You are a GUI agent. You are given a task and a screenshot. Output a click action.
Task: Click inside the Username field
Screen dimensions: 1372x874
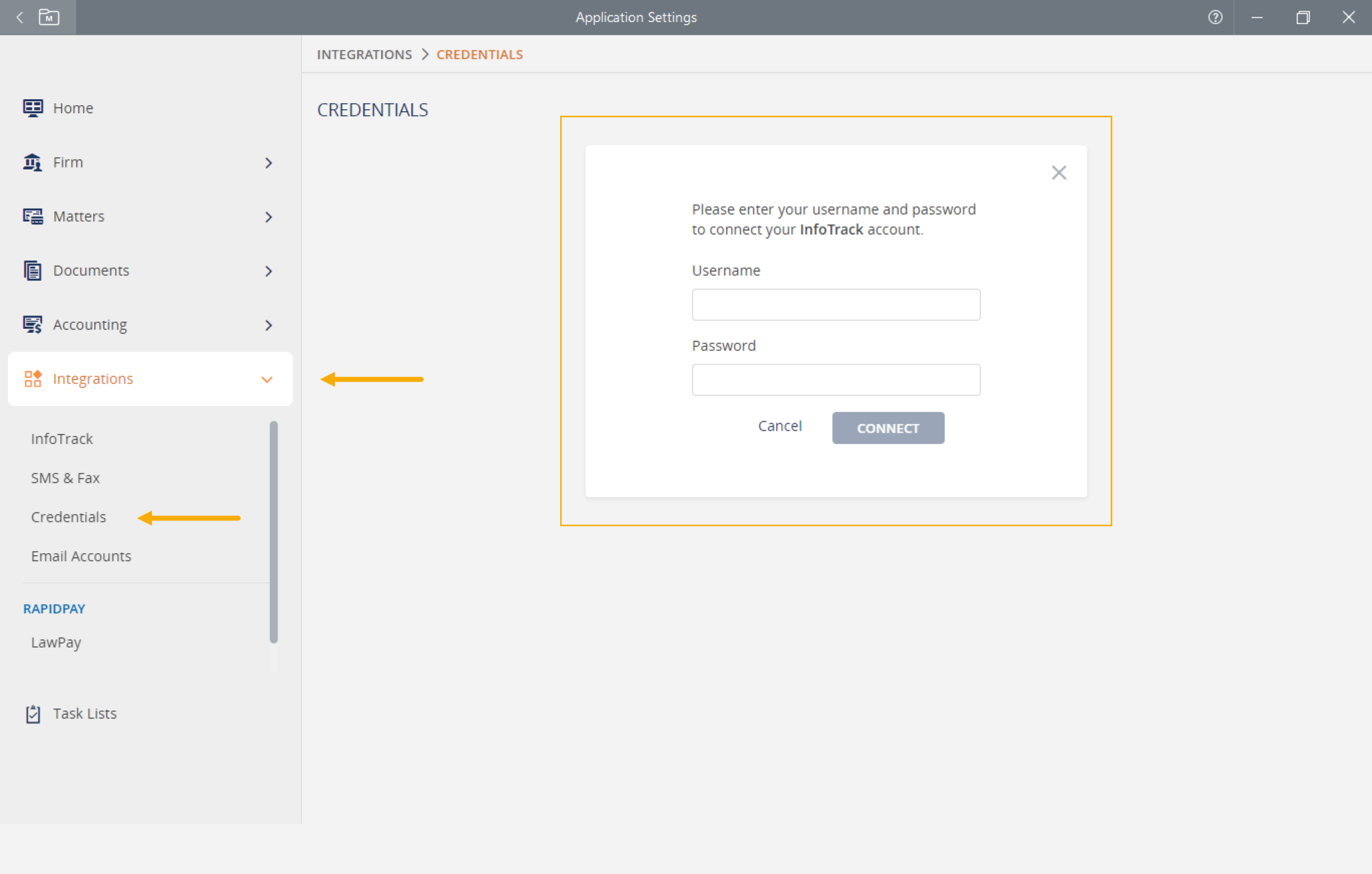pos(835,305)
